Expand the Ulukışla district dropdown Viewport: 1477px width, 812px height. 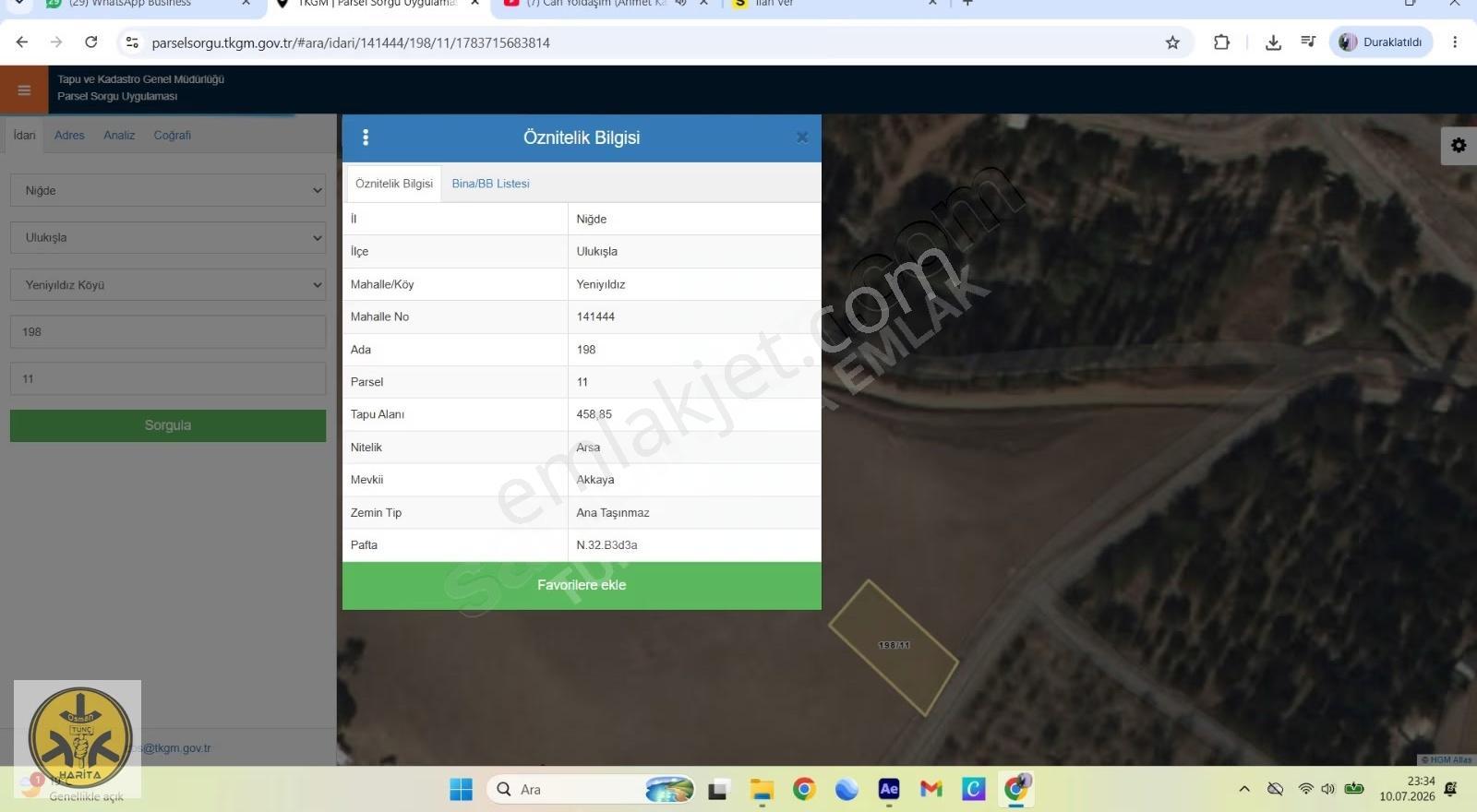168,237
